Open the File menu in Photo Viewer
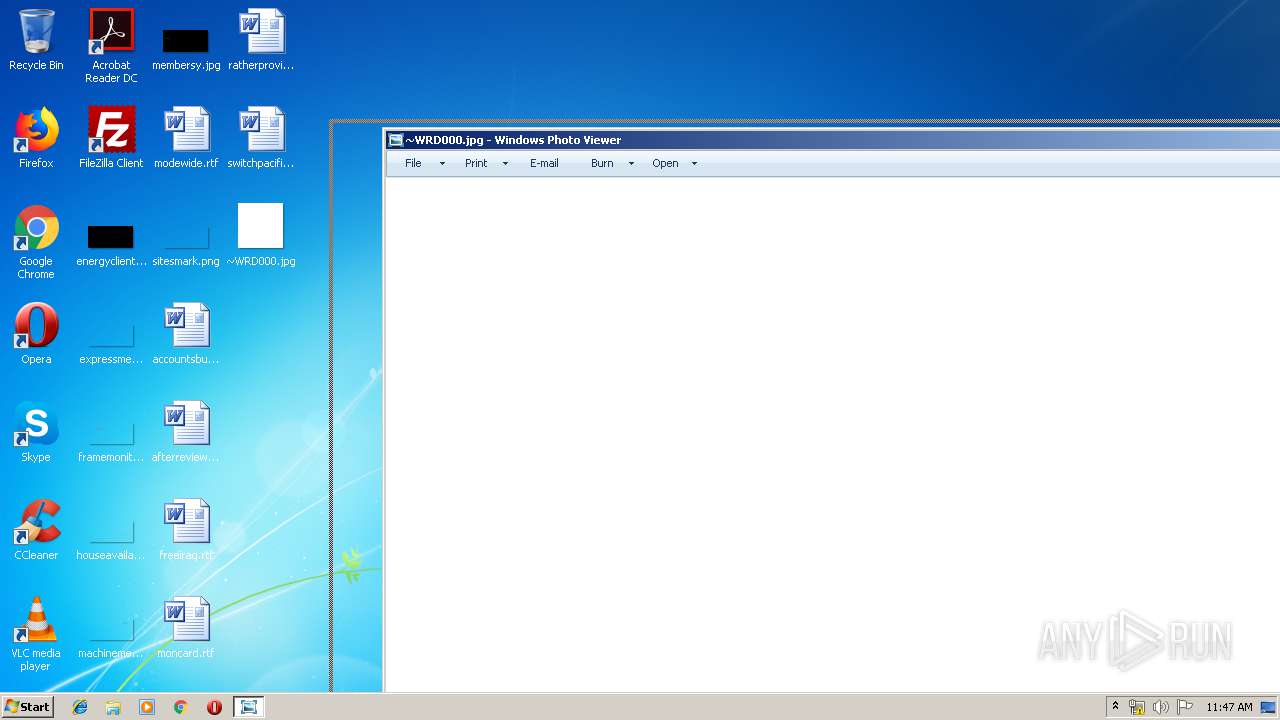 point(413,163)
